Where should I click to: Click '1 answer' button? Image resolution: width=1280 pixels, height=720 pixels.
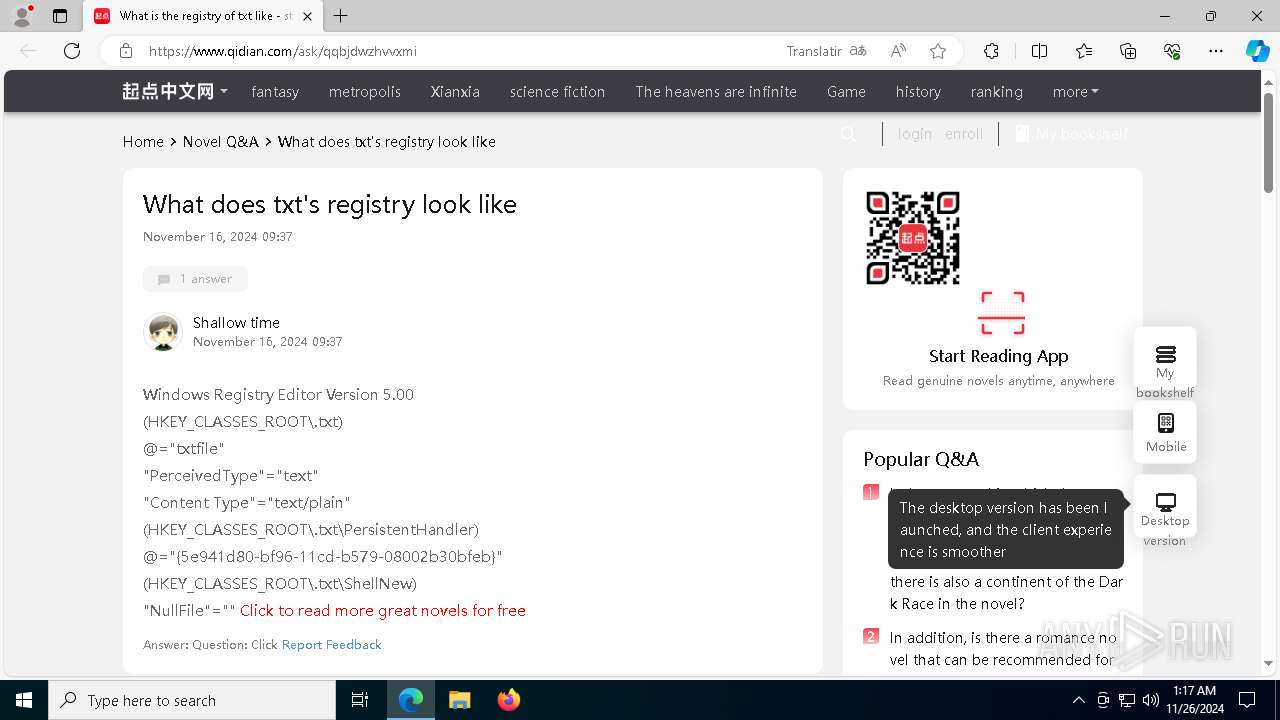coord(195,279)
